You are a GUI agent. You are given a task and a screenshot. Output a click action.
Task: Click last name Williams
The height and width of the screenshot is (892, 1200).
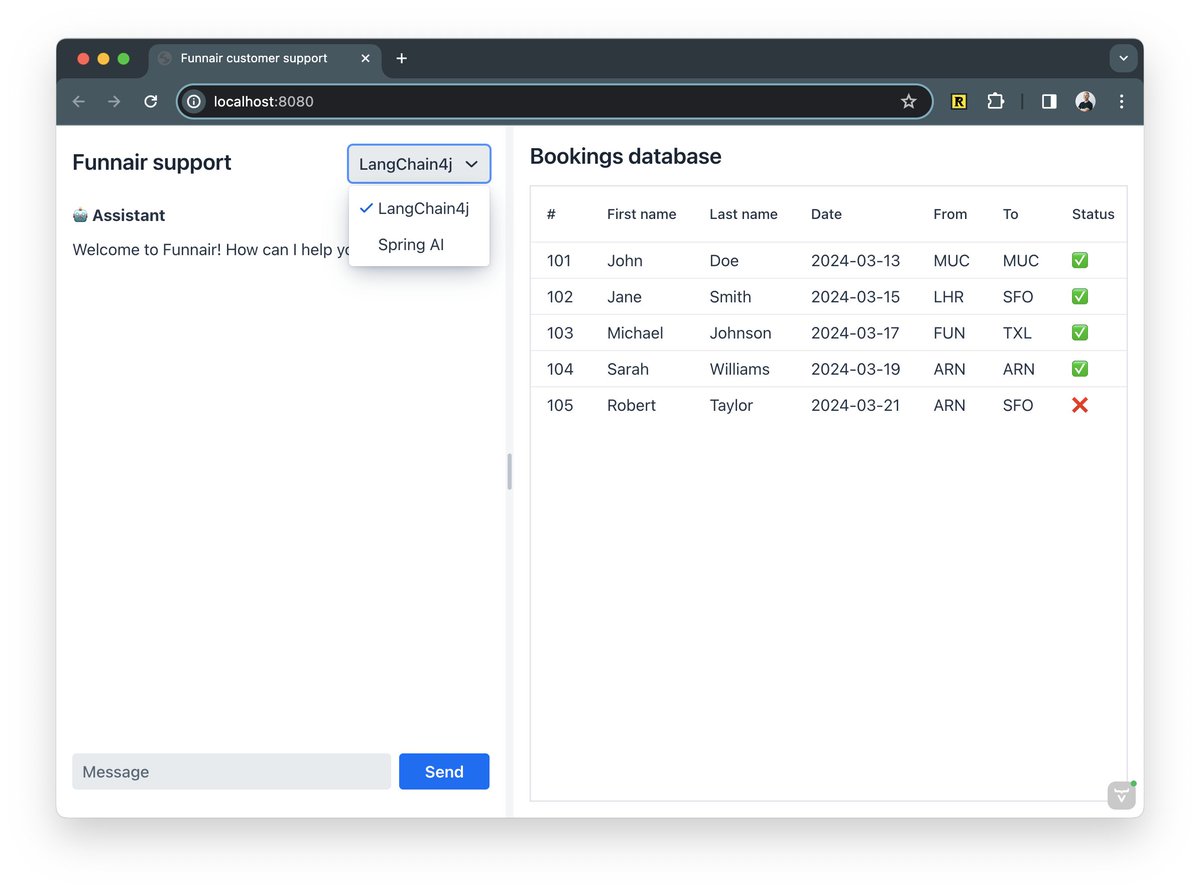point(739,368)
